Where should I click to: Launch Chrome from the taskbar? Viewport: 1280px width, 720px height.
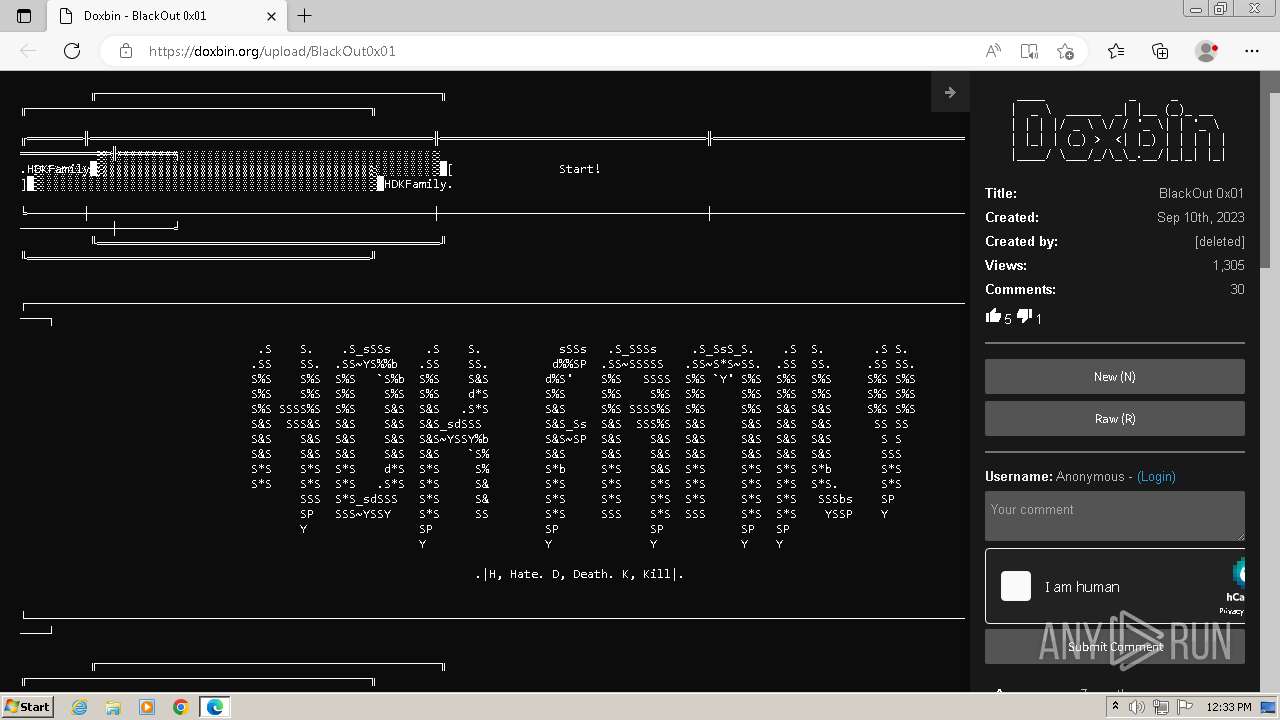[x=181, y=707]
